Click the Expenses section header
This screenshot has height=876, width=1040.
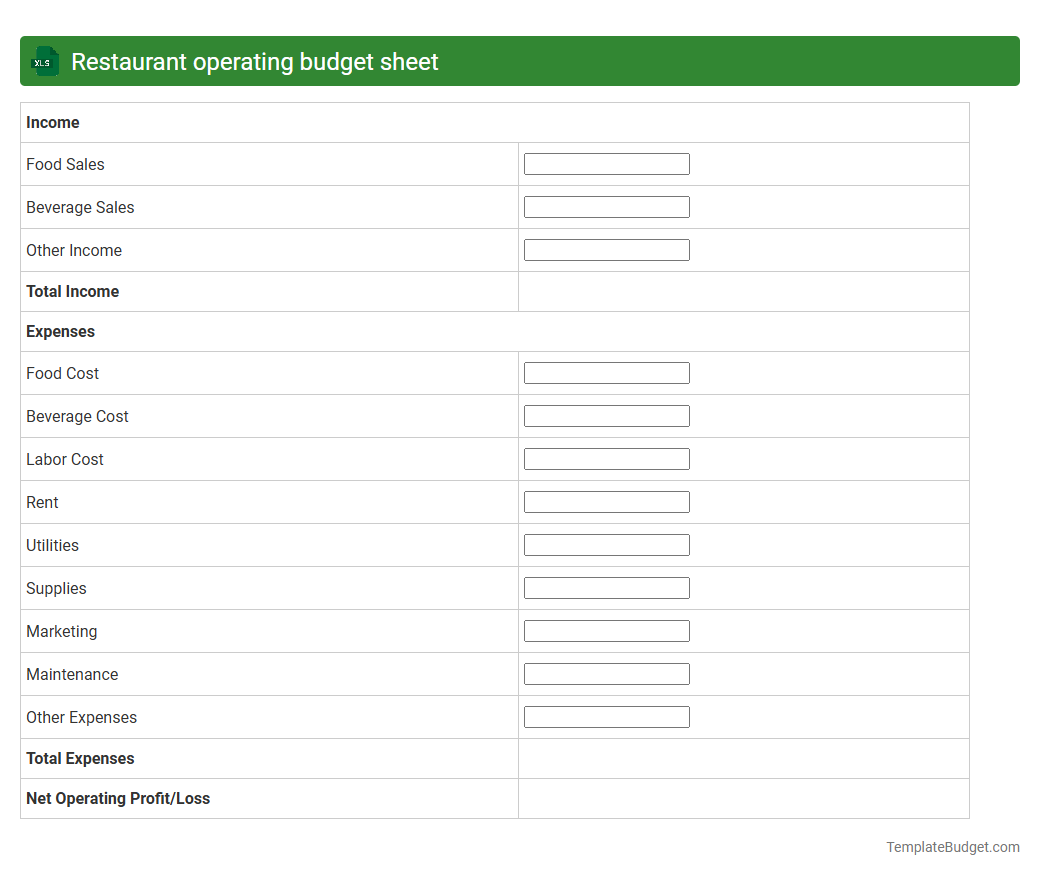tap(61, 331)
